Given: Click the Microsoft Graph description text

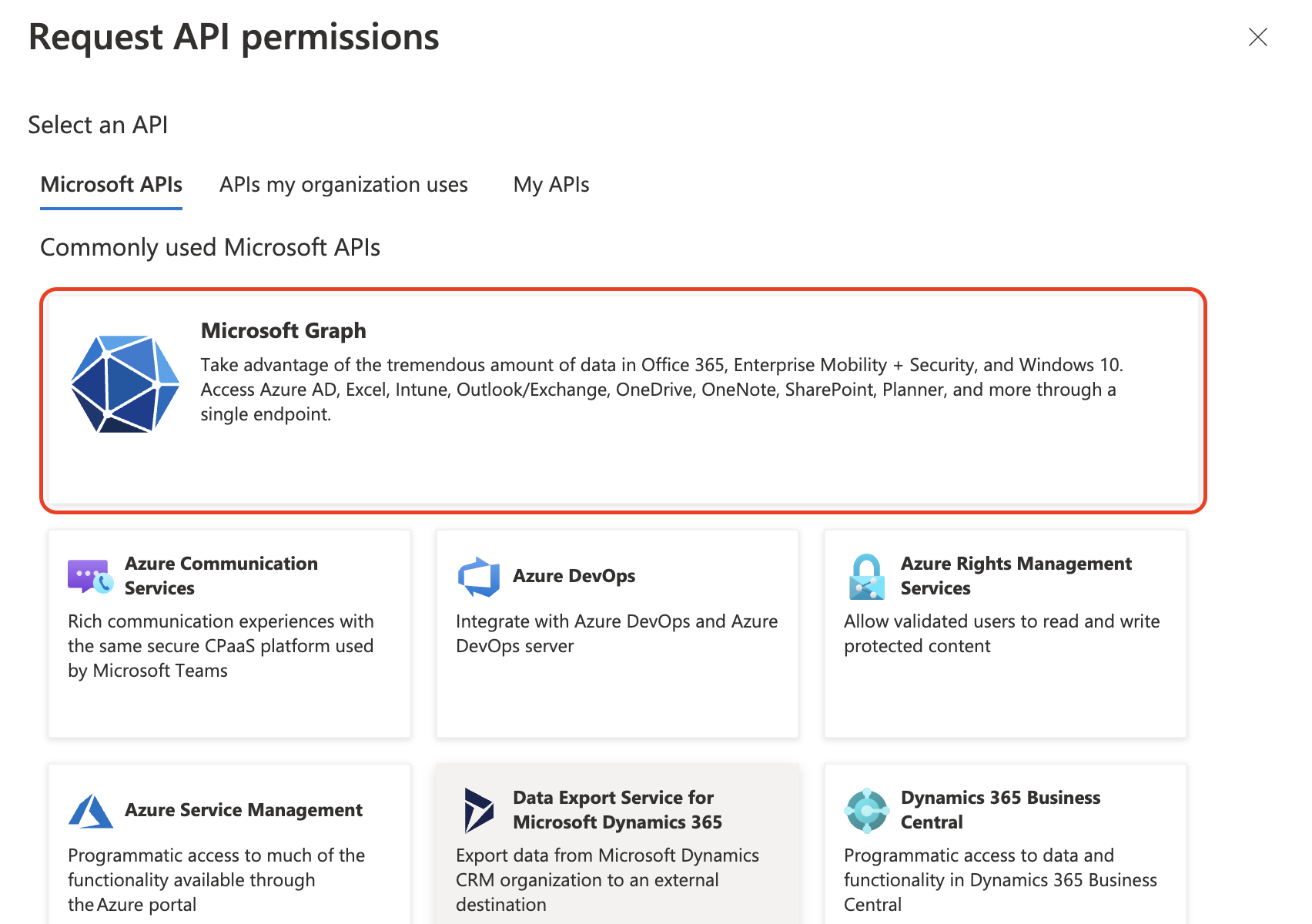Looking at the screenshot, I should tap(662, 390).
